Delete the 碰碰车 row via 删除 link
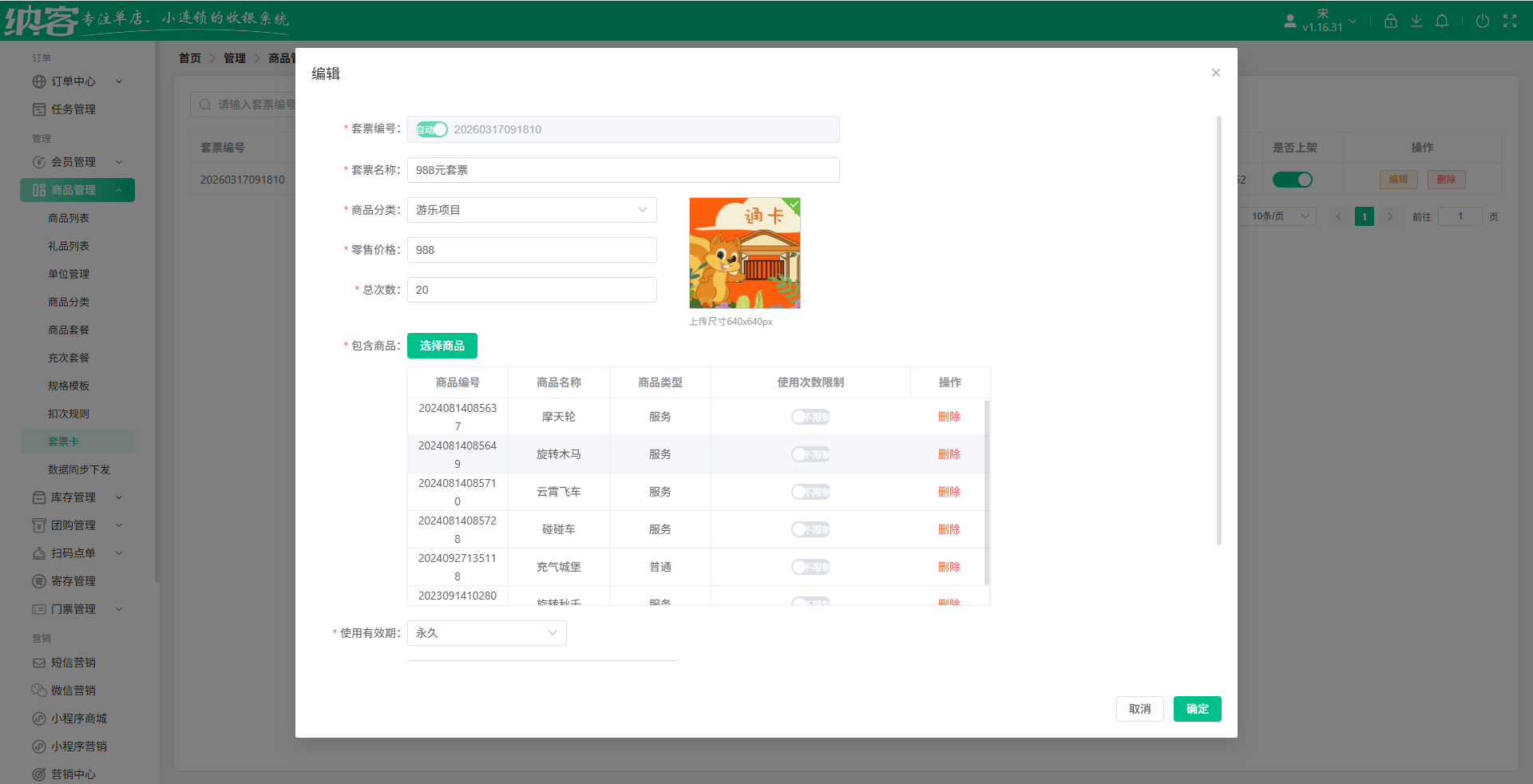Image resolution: width=1533 pixels, height=784 pixels. pyautogui.click(x=949, y=529)
